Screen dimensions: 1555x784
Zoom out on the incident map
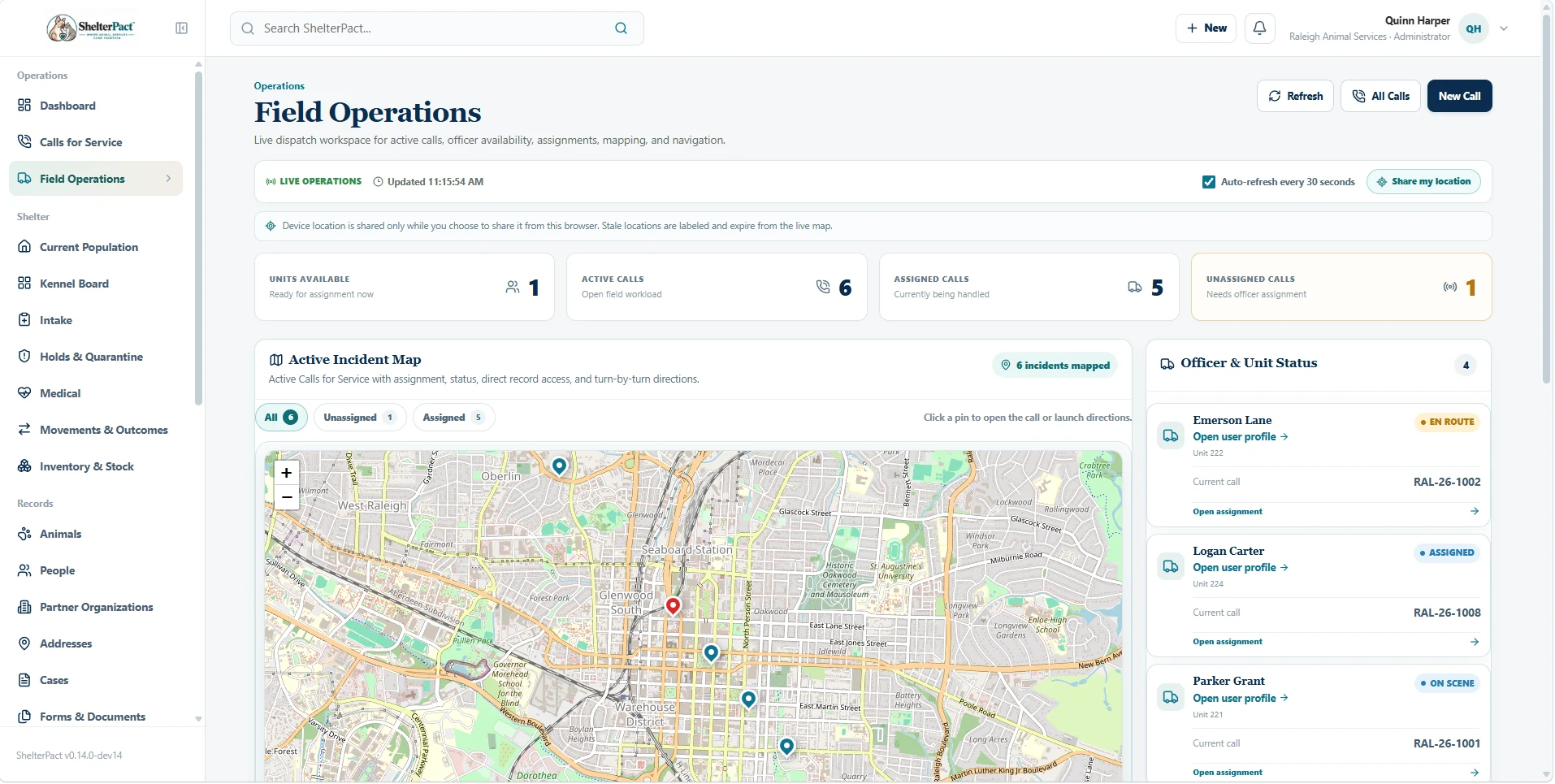click(286, 497)
